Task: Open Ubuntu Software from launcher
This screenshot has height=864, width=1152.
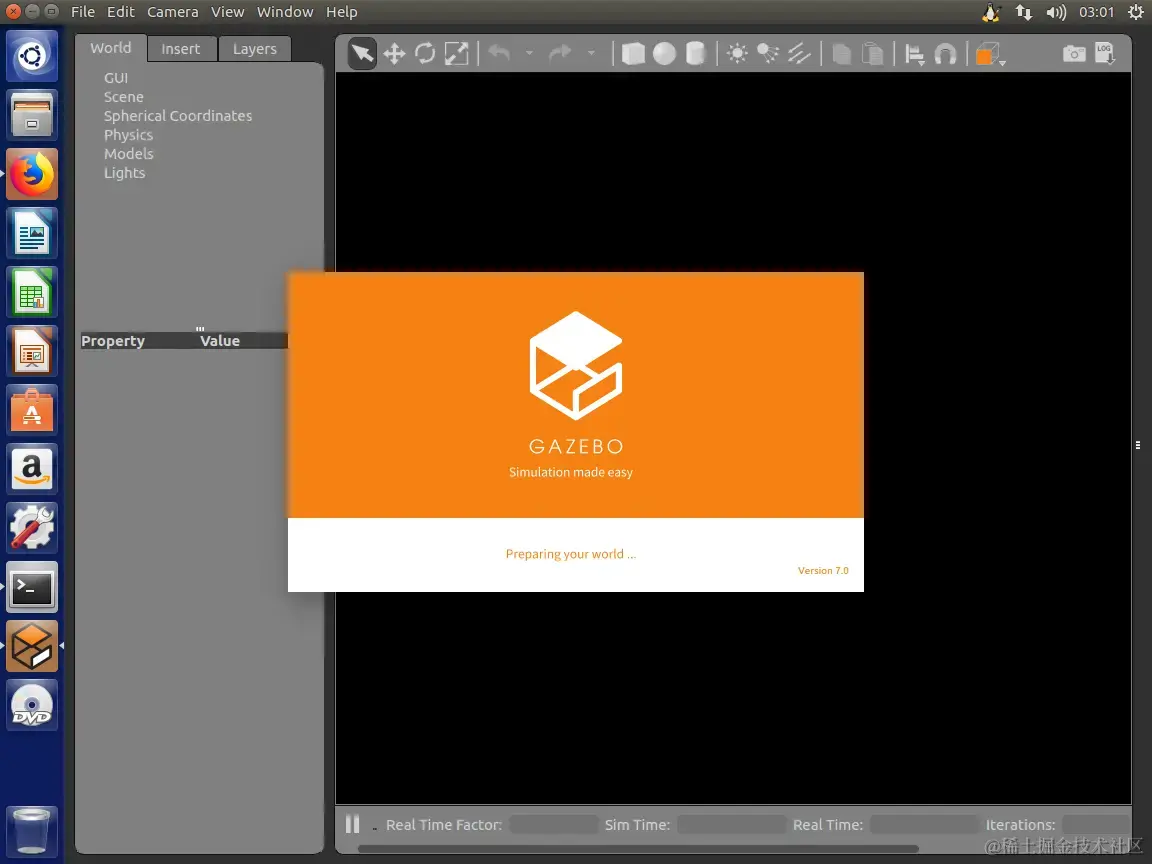Action: click(32, 410)
